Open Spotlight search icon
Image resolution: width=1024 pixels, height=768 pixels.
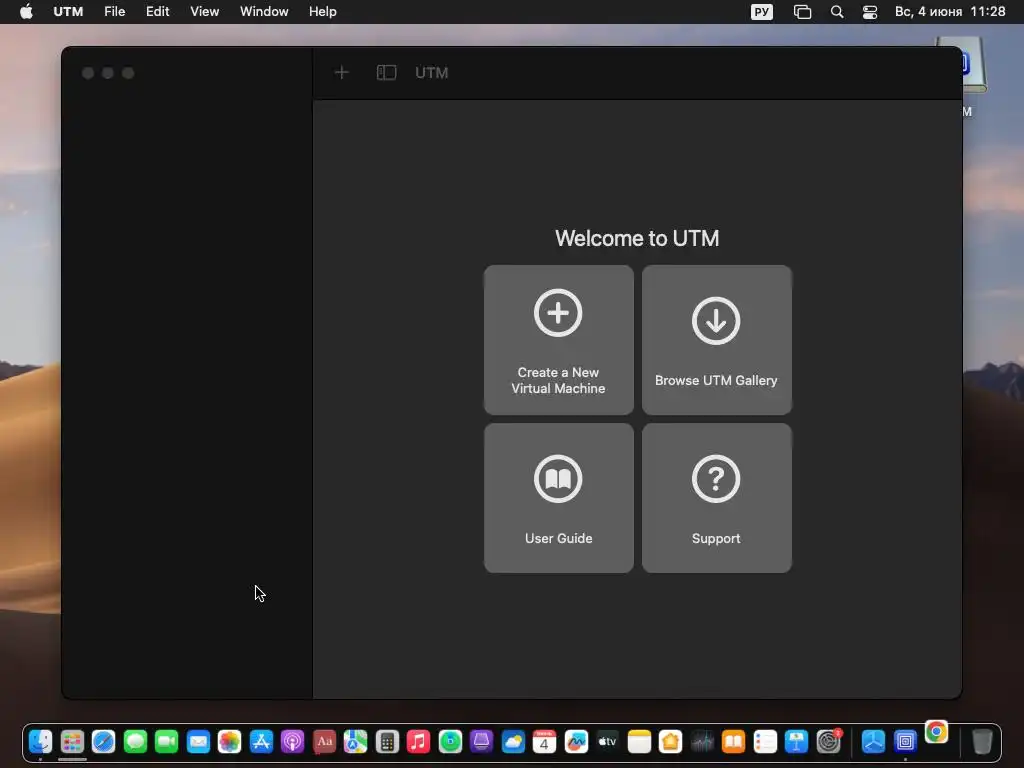[837, 12]
